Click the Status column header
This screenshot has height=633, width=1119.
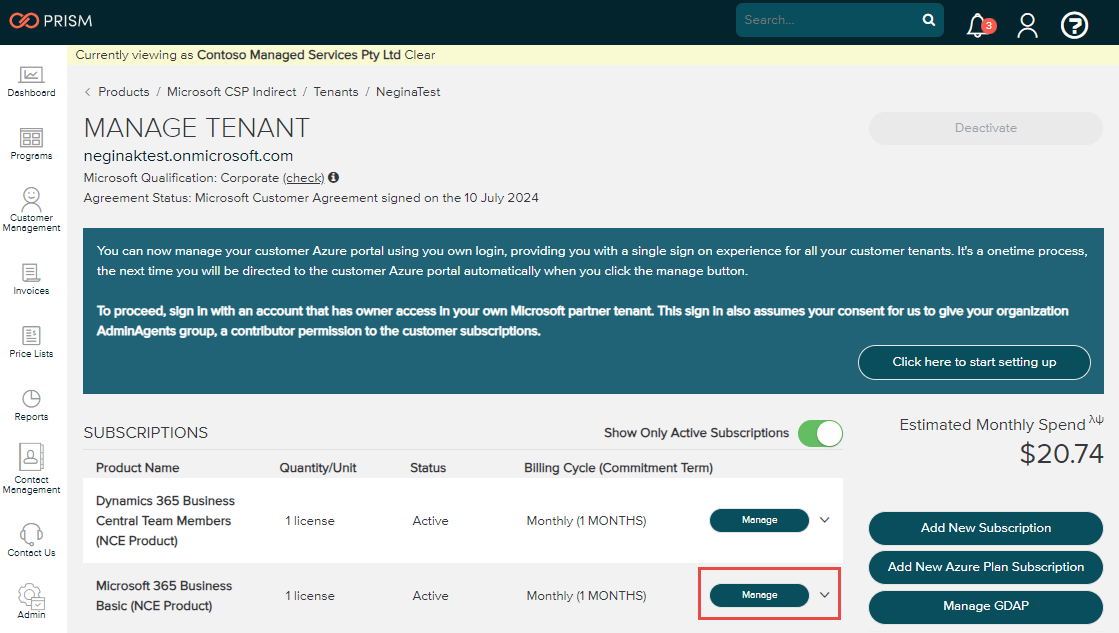[x=428, y=468]
